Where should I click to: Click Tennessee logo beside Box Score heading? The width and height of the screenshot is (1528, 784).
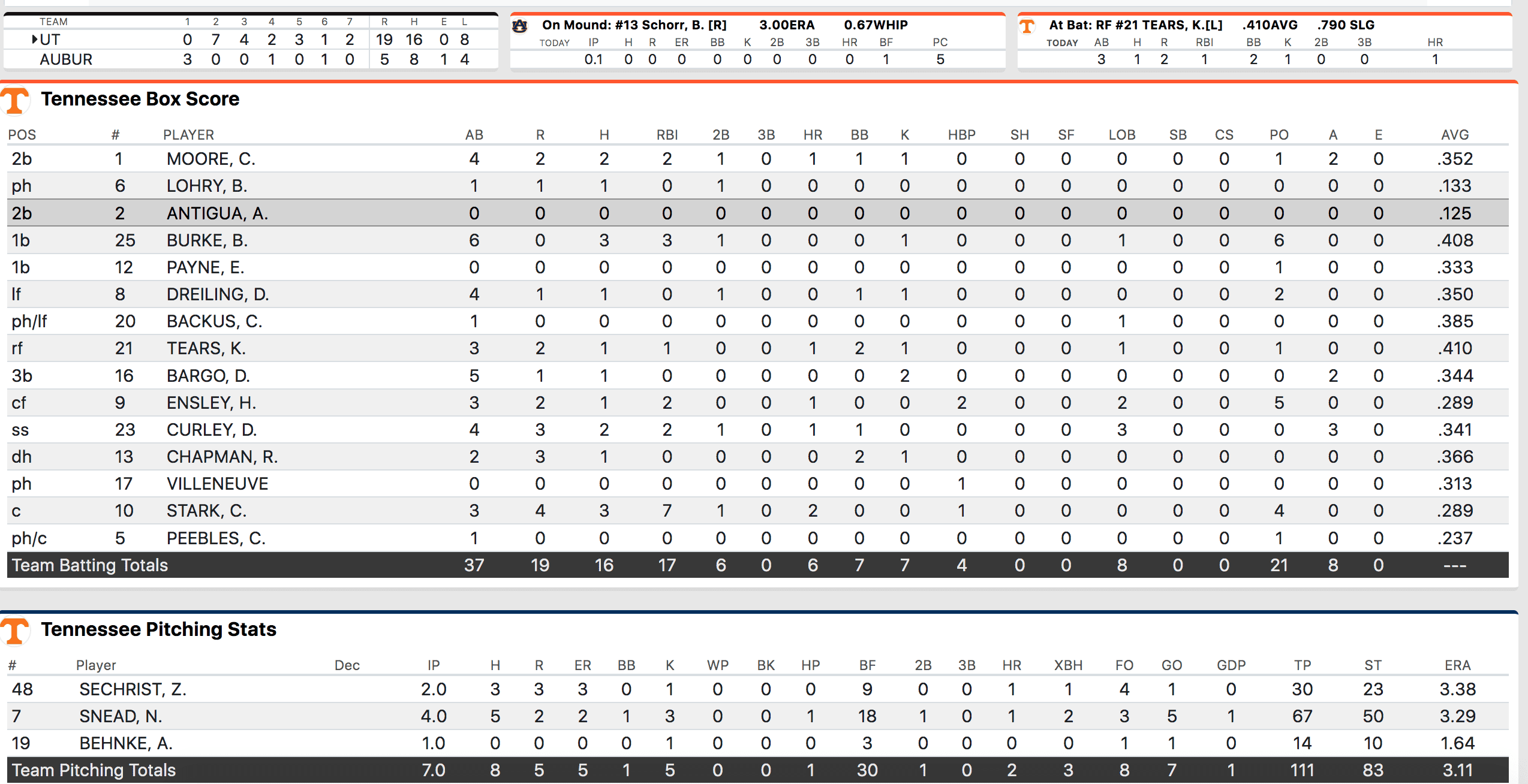click(x=16, y=99)
